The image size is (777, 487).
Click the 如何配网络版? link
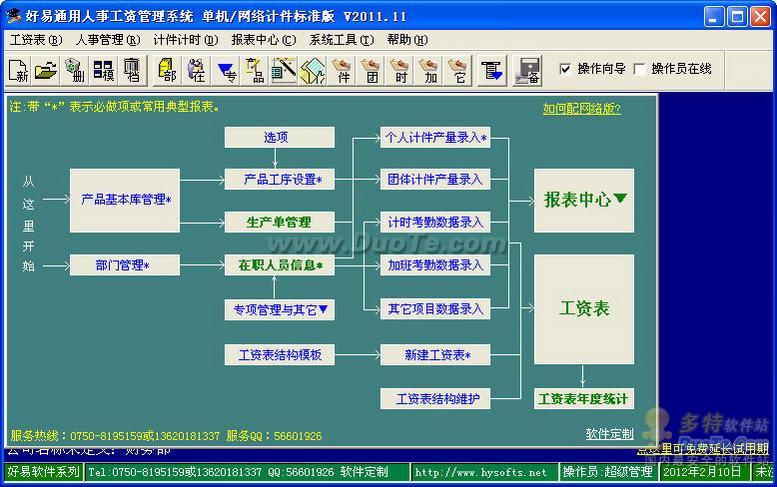[581, 108]
